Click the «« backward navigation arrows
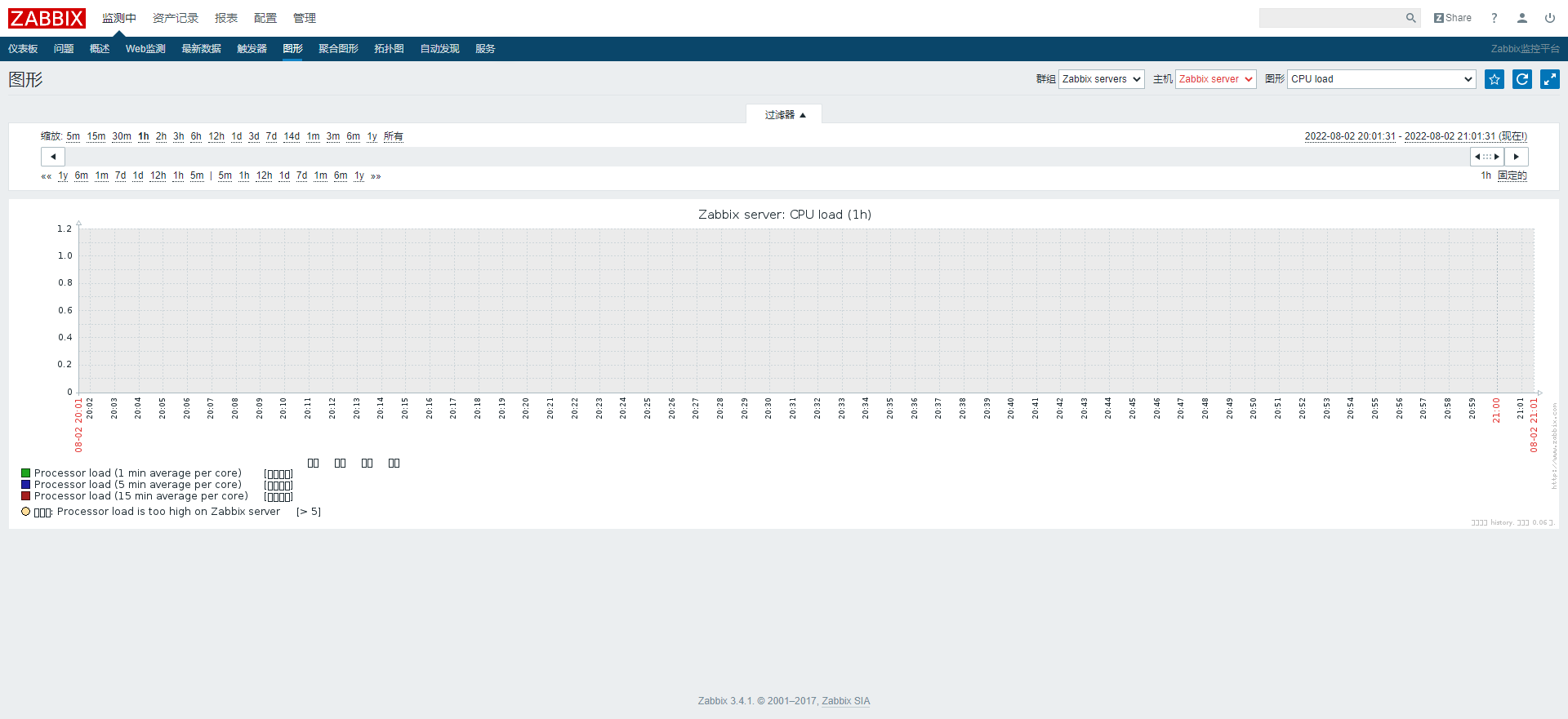This screenshot has width=1568, height=719. point(47,176)
